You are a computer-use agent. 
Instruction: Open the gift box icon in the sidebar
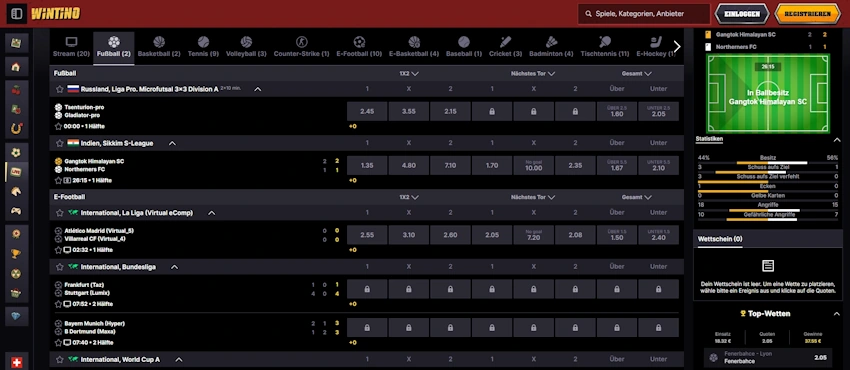pos(16,293)
